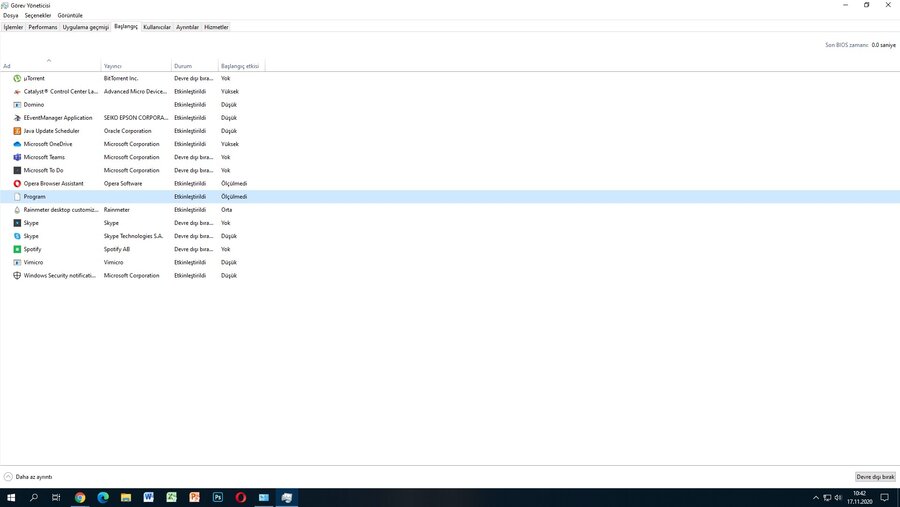Select the Domino entry icon
Image resolution: width=900 pixels, height=507 pixels.
tap(17, 105)
